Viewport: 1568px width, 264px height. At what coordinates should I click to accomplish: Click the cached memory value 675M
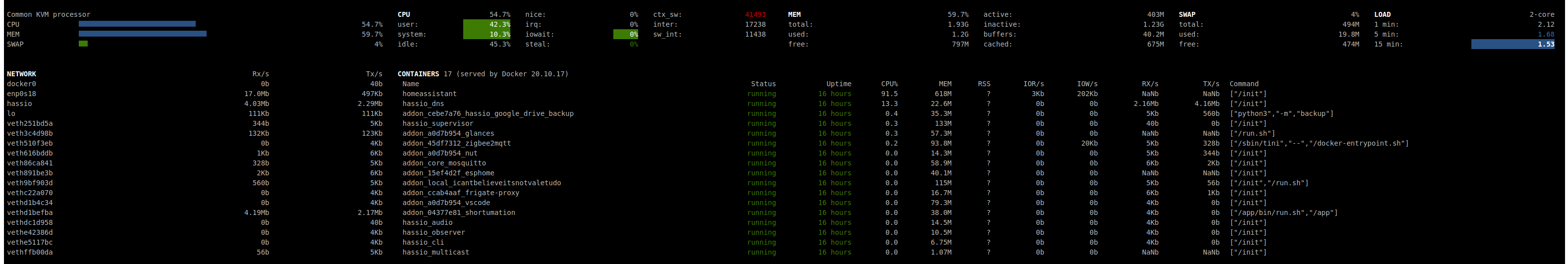pyautogui.click(x=1155, y=45)
